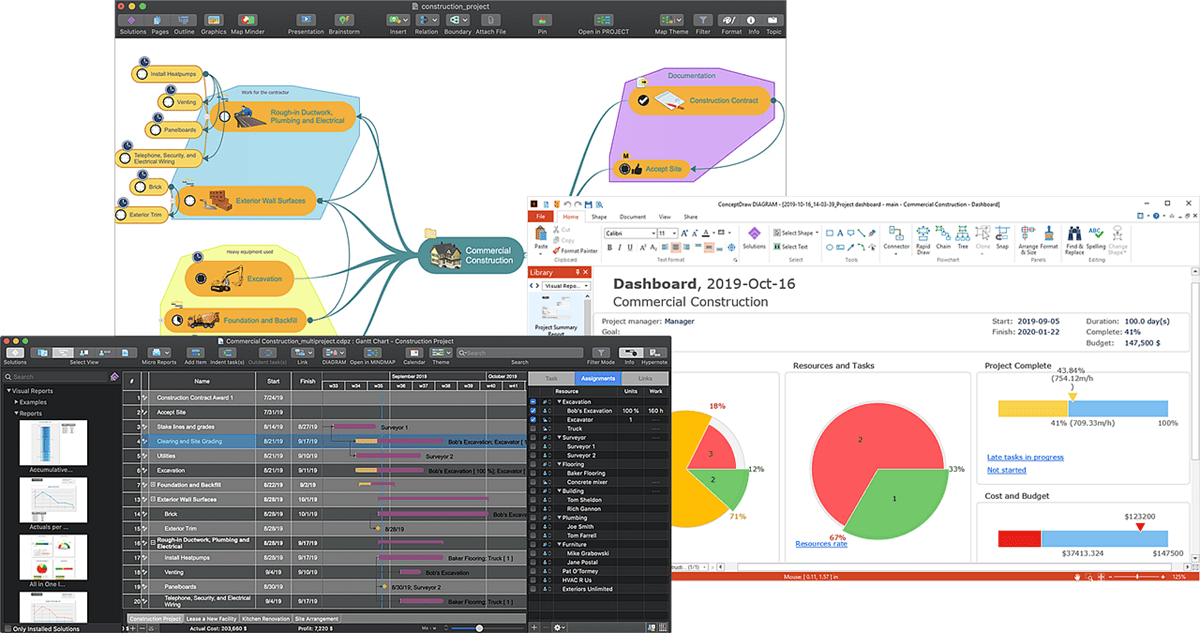This screenshot has width=1200, height=633.
Task: Open Calendar in the Gantt chart toolbar
Action: click(x=413, y=356)
